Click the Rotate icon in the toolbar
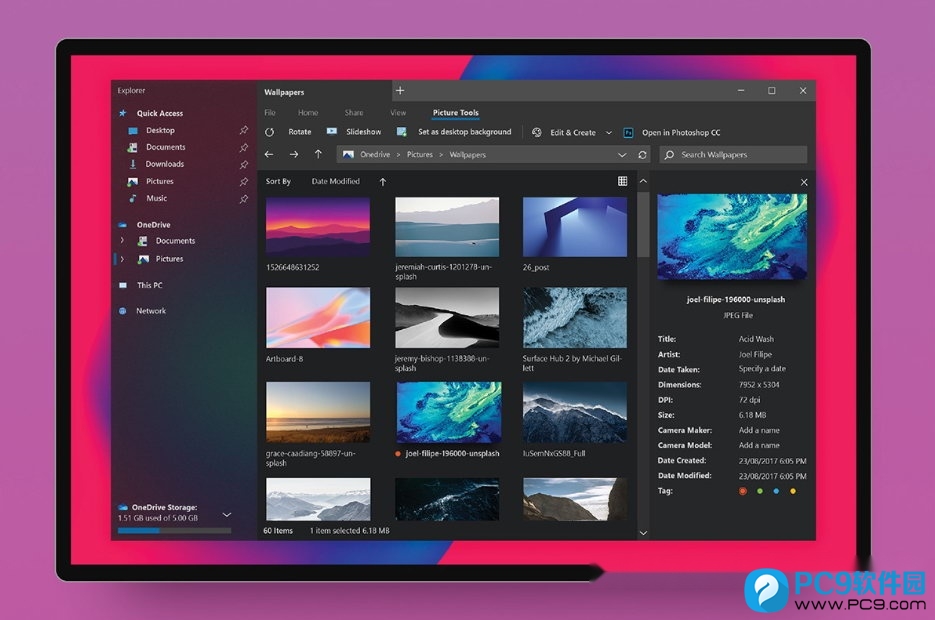Image resolution: width=935 pixels, height=620 pixels. coord(270,132)
